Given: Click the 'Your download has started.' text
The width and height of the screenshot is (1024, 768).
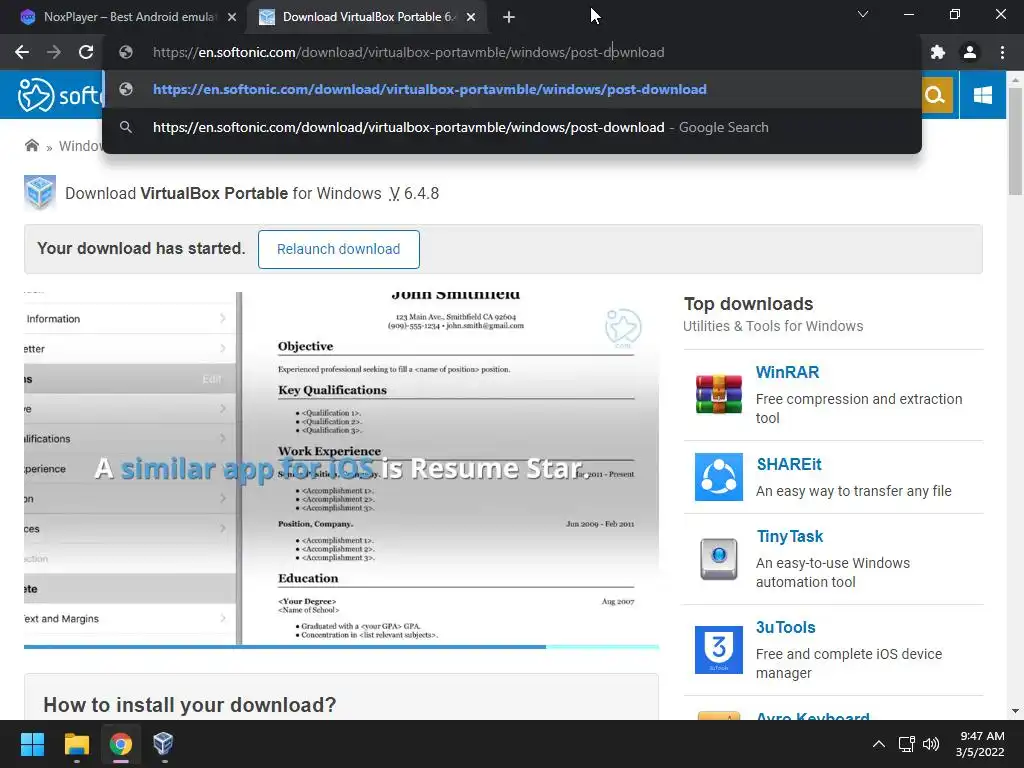Looking at the screenshot, I should tap(141, 249).
